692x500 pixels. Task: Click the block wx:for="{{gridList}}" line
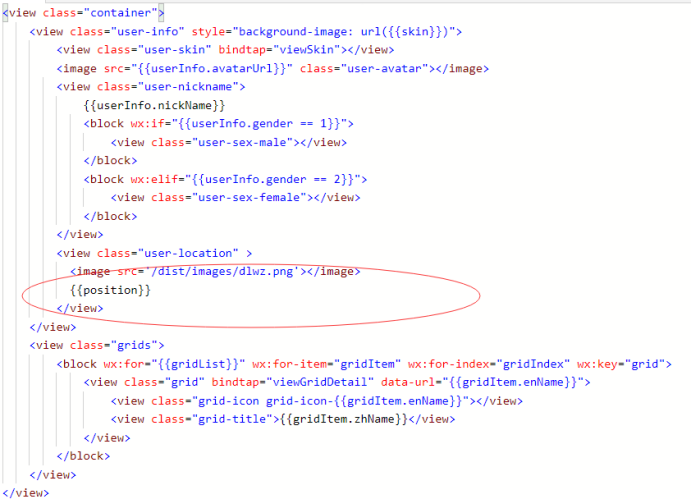364,364
